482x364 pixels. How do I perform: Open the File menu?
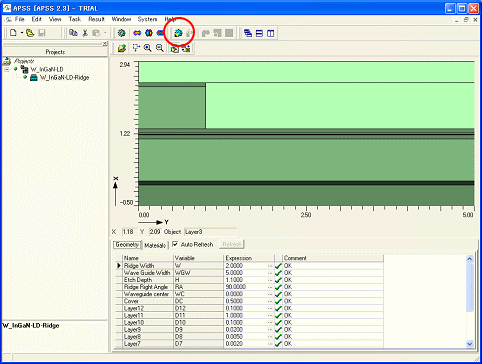[x=20, y=19]
